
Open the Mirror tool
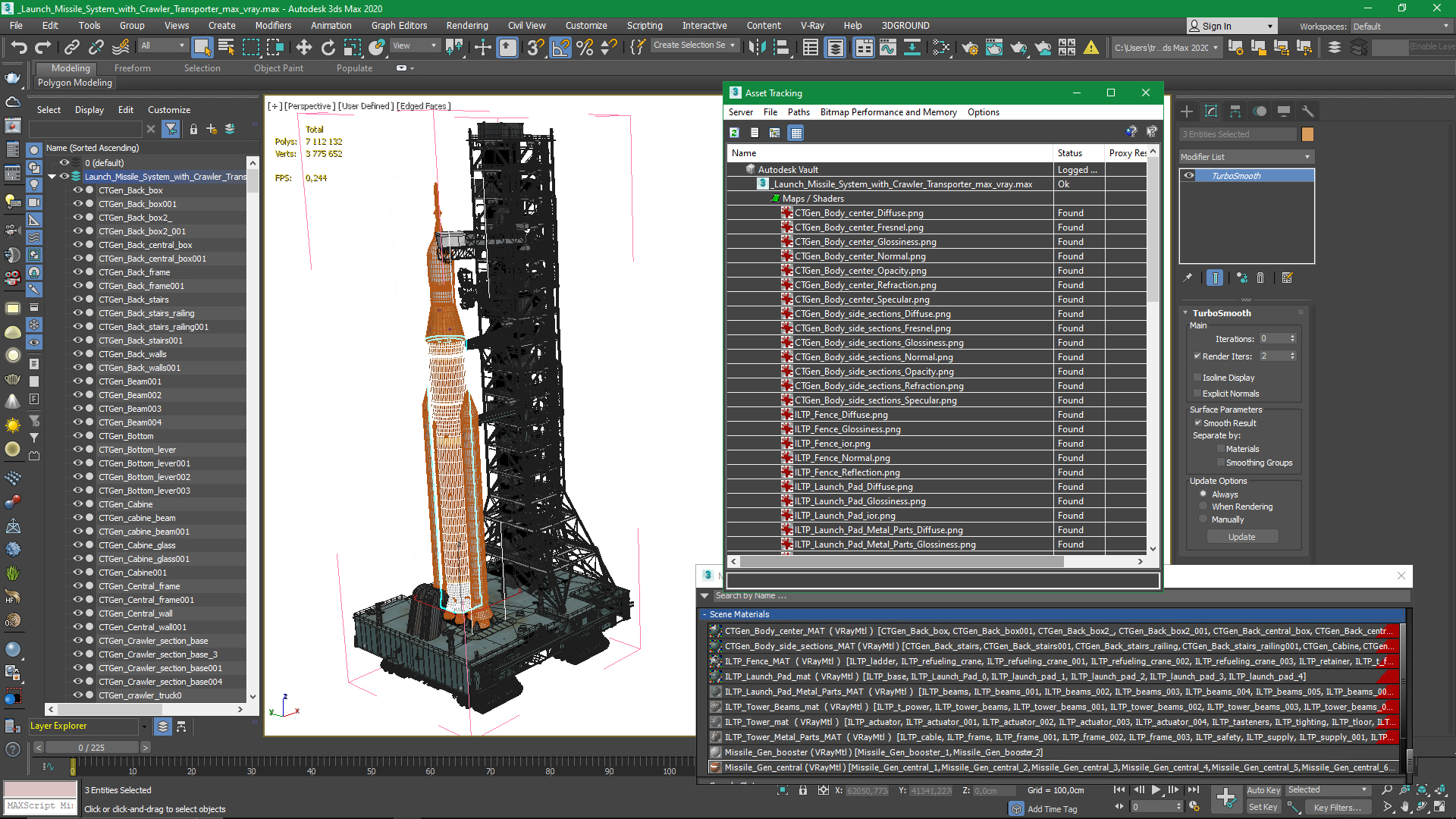coord(757,47)
